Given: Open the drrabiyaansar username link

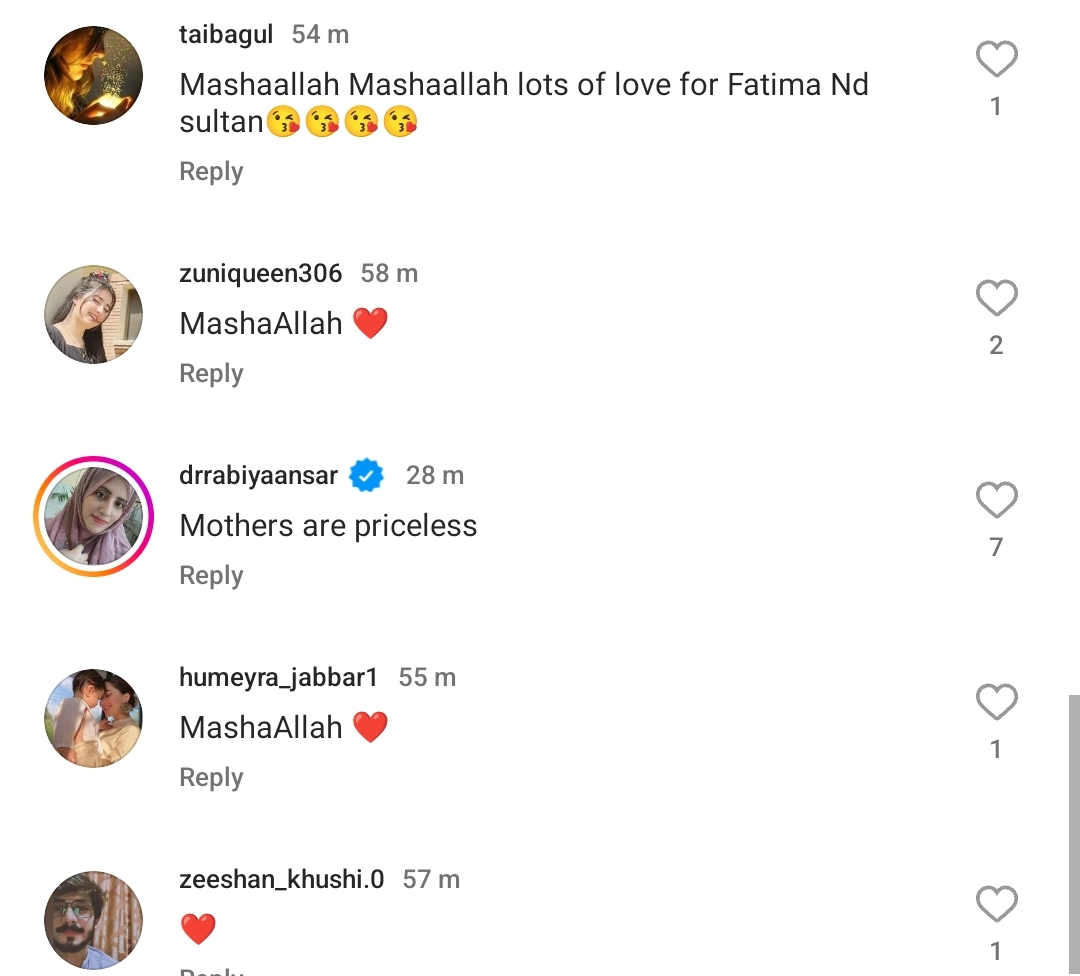Looking at the screenshot, I should pos(258,475).
